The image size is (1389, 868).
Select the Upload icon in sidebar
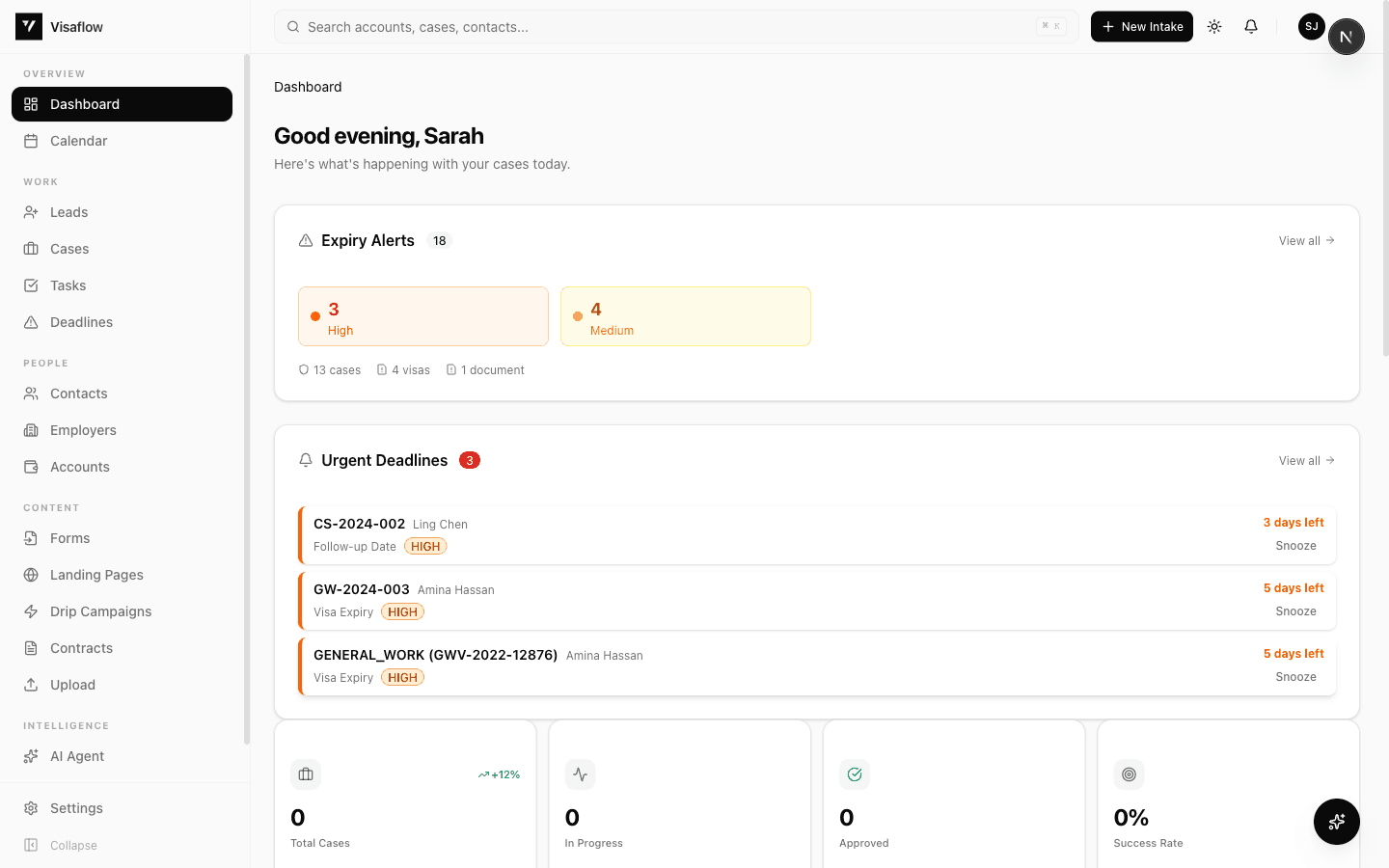coord(32,684)
